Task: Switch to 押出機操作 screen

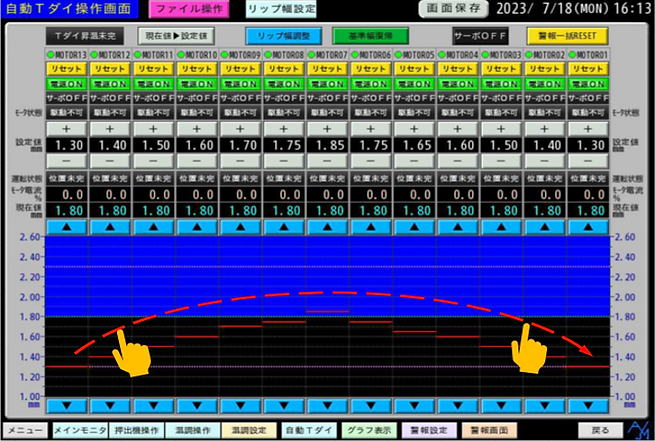Action: click(x=137, y=431)
